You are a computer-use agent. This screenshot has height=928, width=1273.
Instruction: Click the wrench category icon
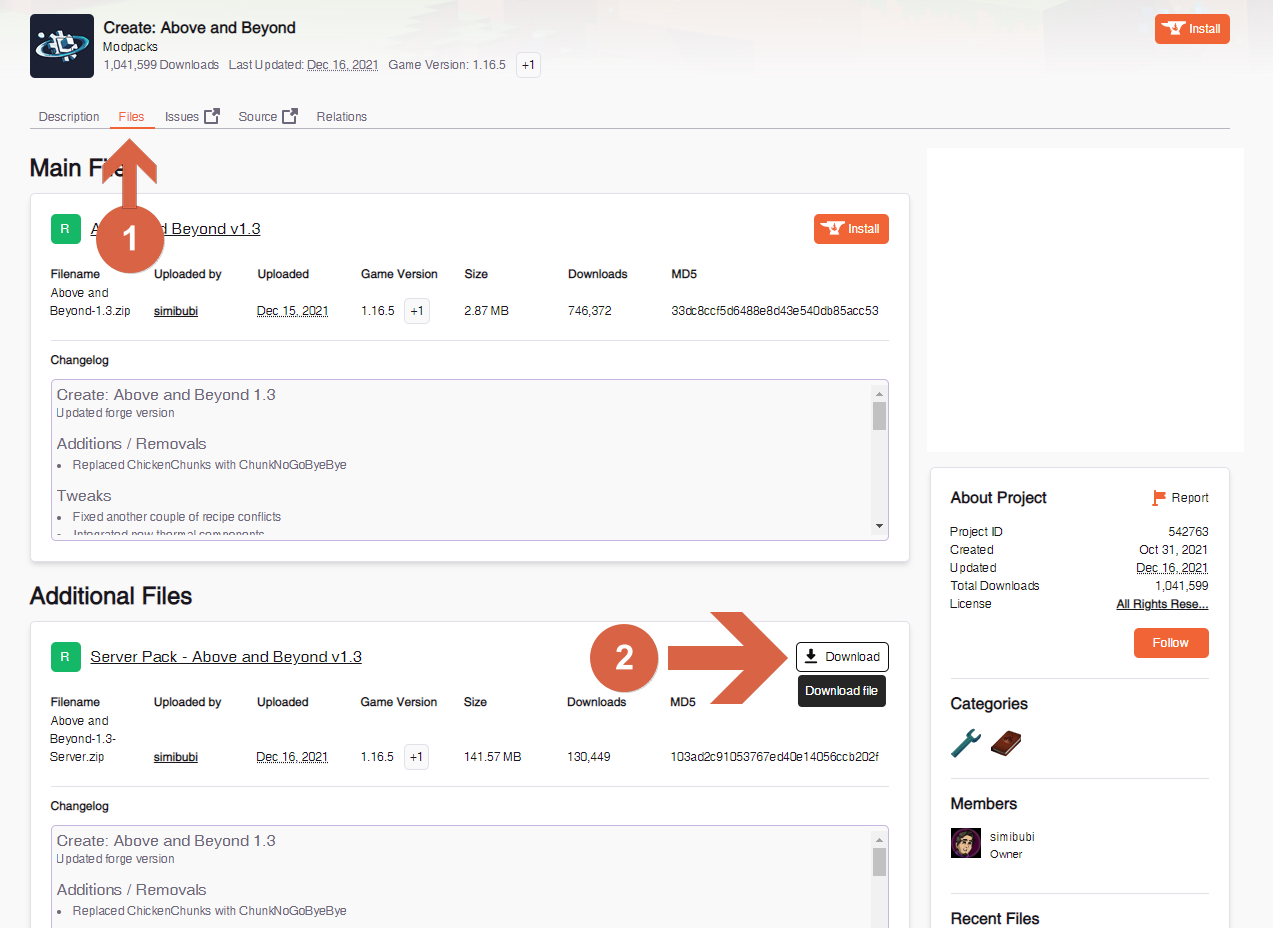click(966, 743)
